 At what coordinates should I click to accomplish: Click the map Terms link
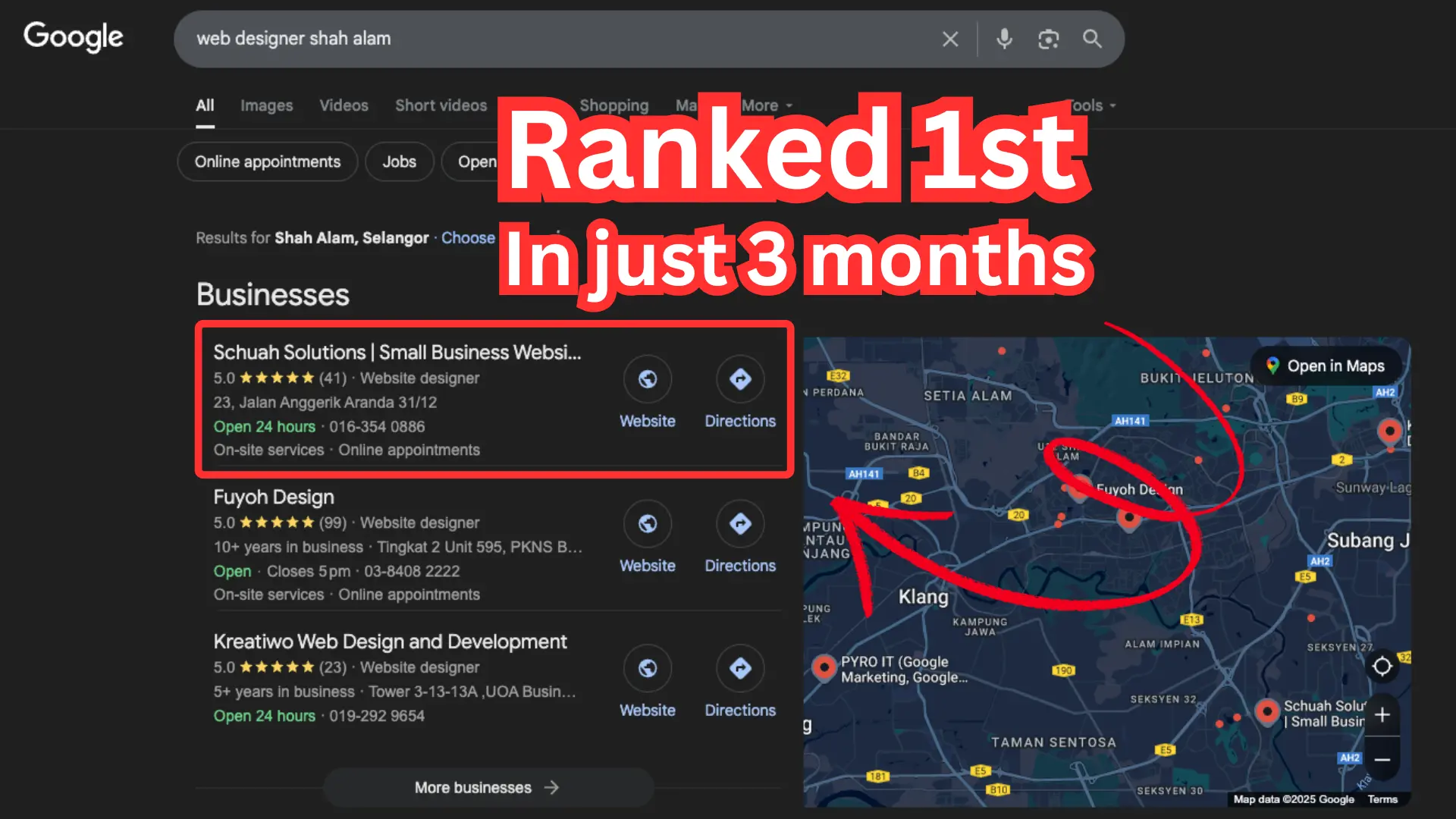click(1382, 799)
